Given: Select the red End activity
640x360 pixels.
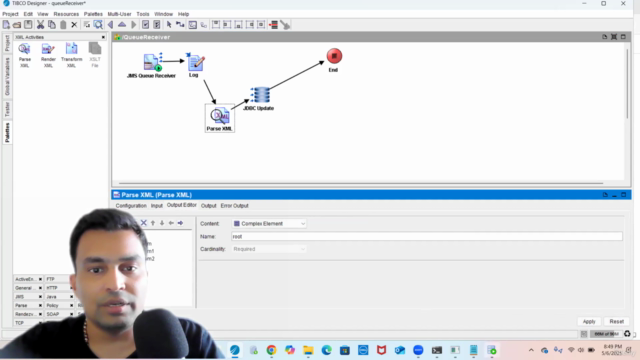Looking at the screenshot, I should 334,60.
